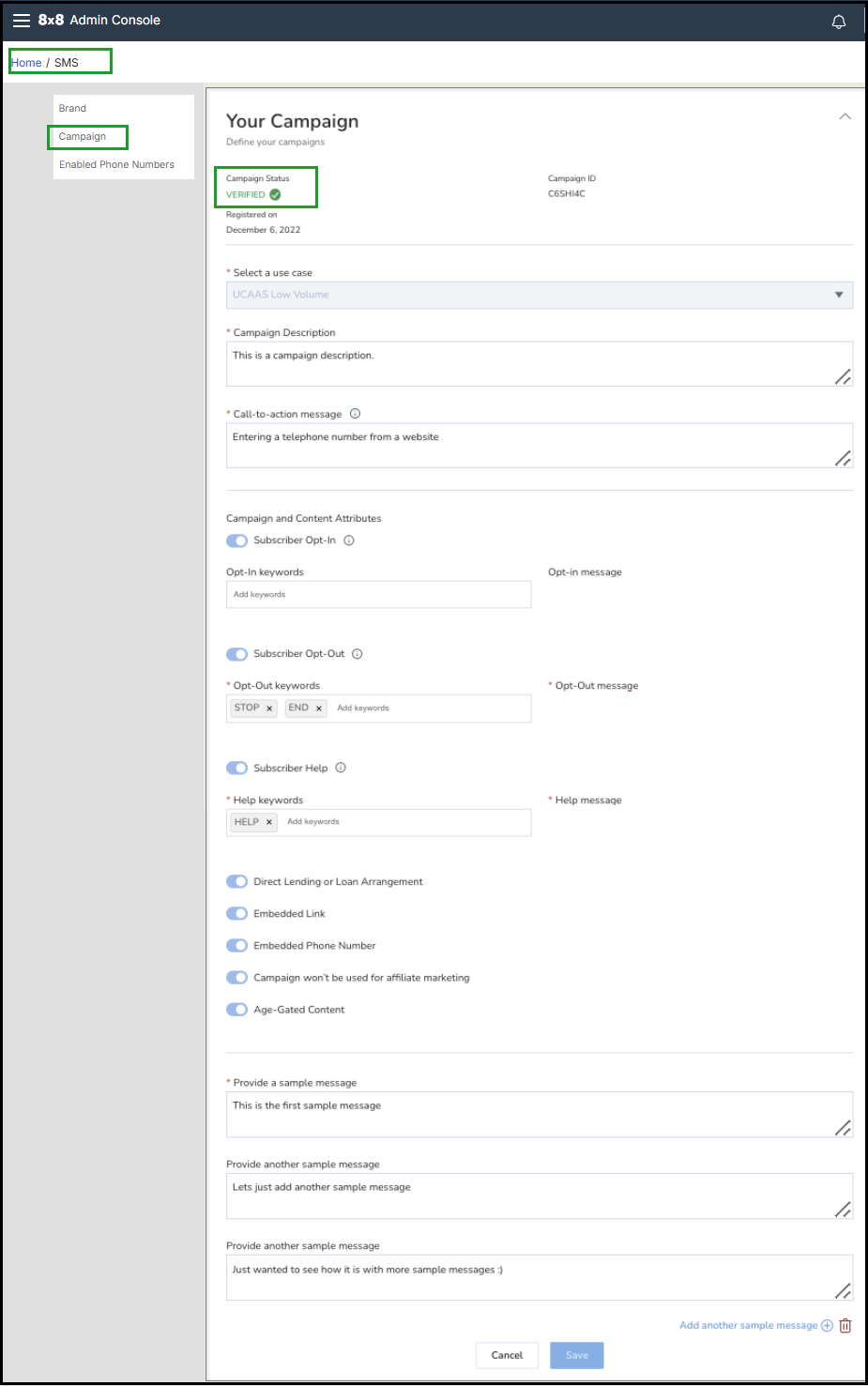Click the Home breadcrumb link
The image size is (868, 1386).
pyautogui.click(x=26, y=63)
